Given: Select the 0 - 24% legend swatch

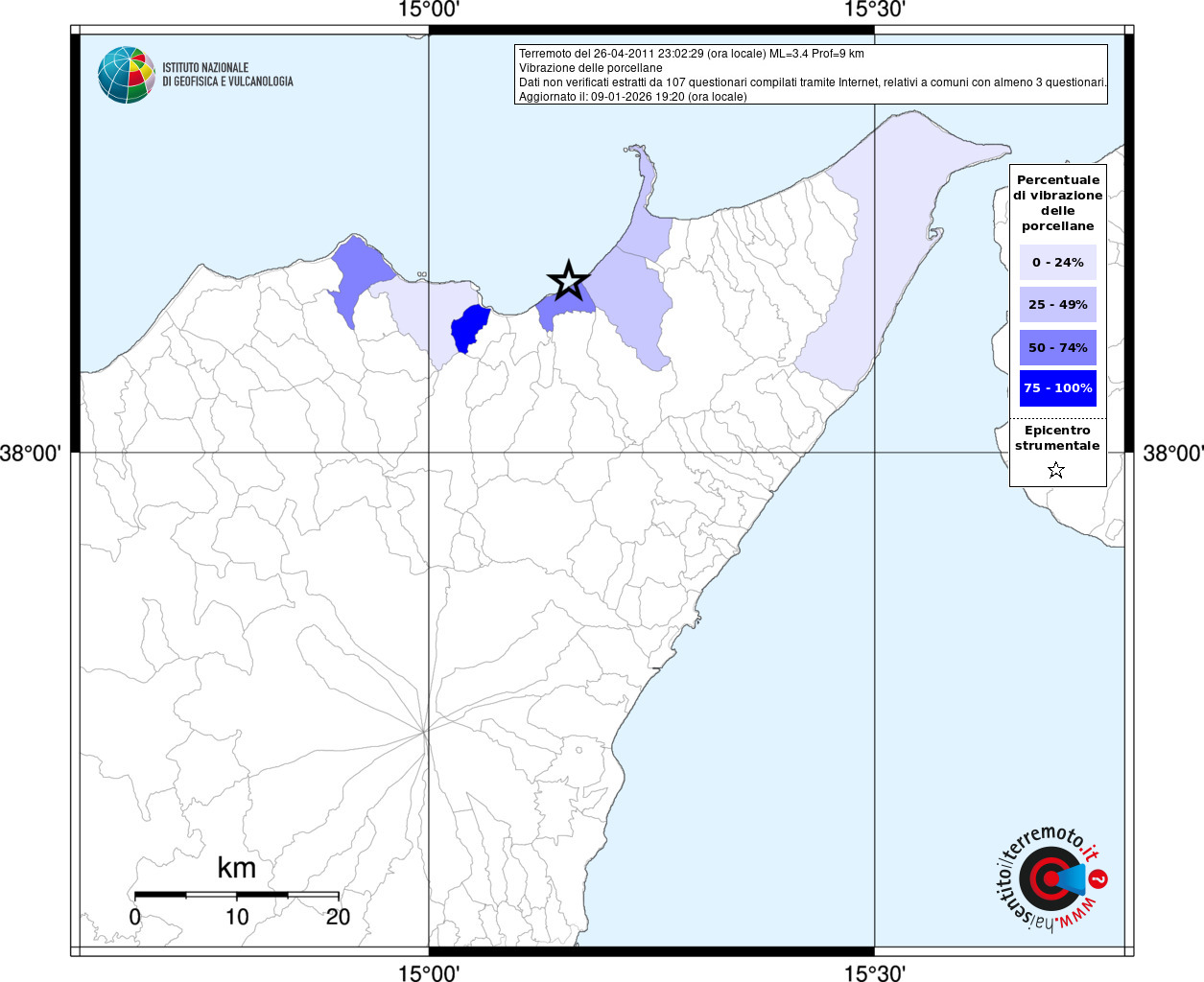Looking at the screenshot, I should pyautogui.click(x=1058, y=262).
